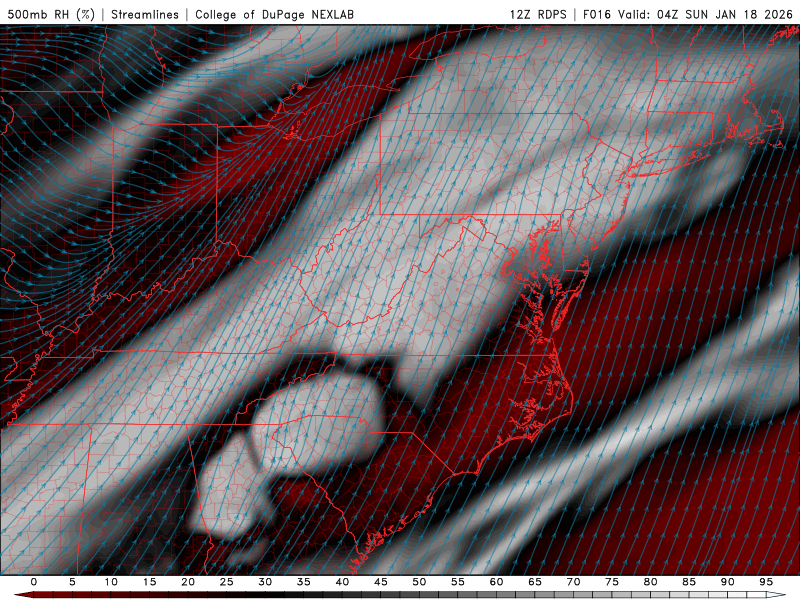Select 'F016 Valid: 04Z SUN JAN 18 2026' text
800x600 pixels.
[x=688, y=14]
